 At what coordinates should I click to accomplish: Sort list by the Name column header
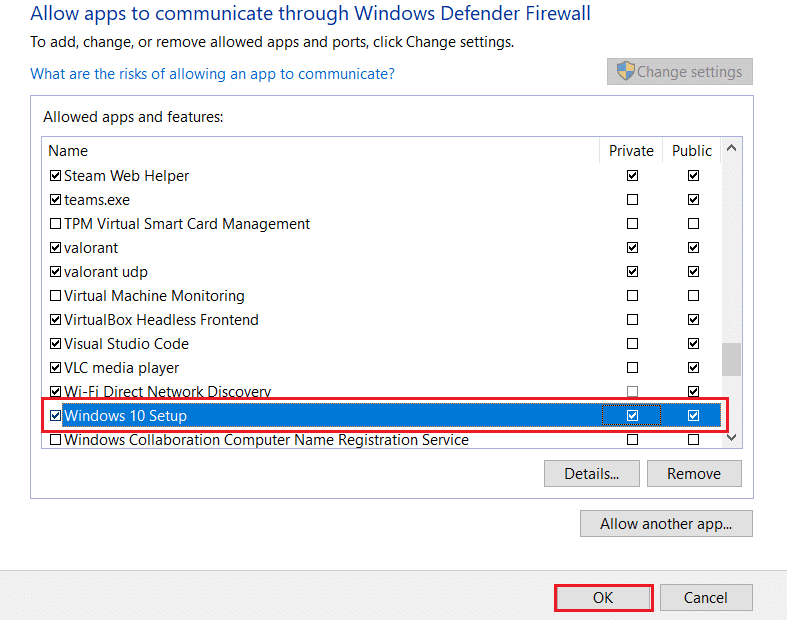(68, 151)
